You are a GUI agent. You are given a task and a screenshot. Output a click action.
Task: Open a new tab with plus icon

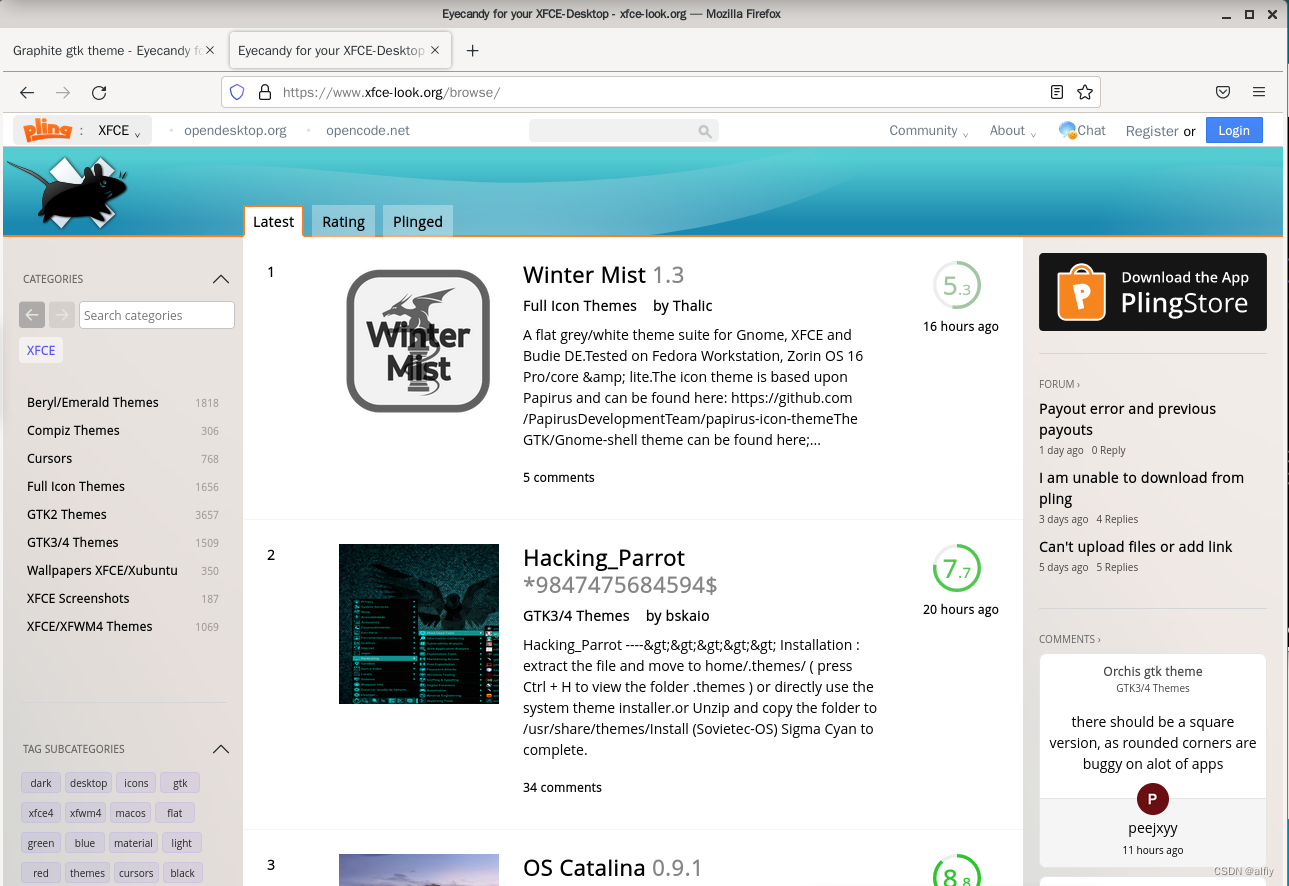(473, 50)
